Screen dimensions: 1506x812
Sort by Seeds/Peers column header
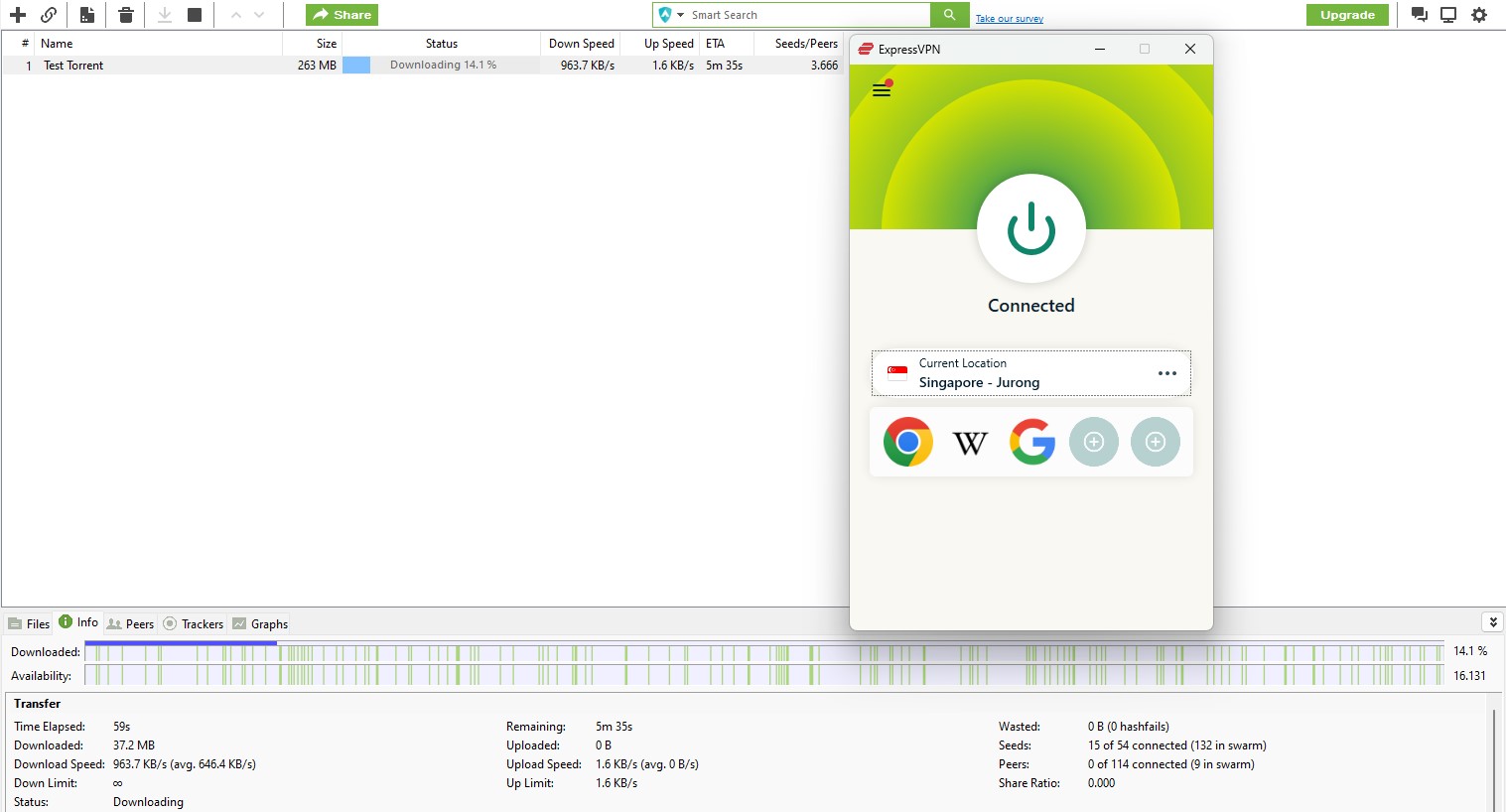(798, 44)
